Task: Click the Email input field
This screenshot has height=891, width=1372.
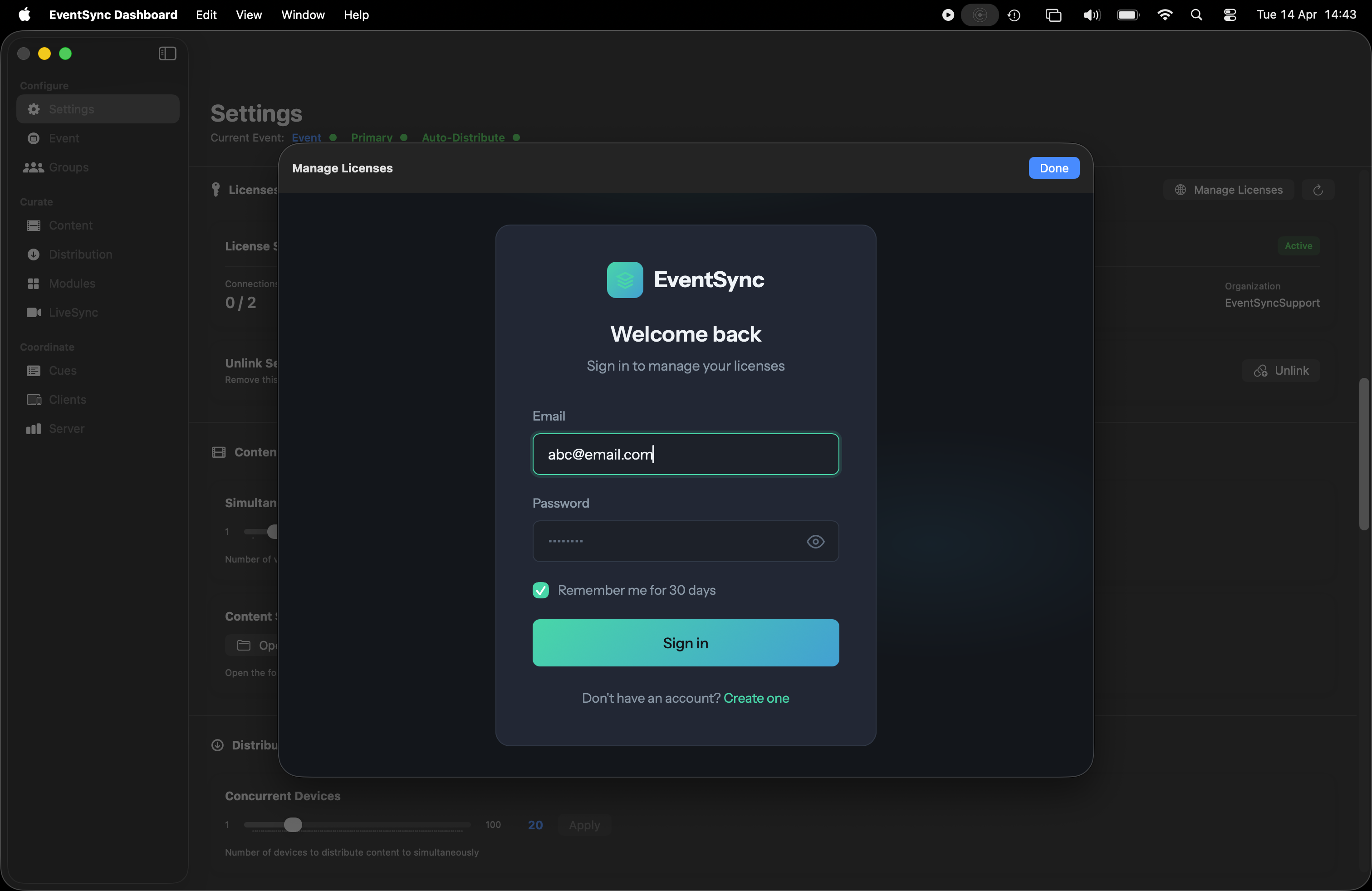Action: tap(686, 454)
